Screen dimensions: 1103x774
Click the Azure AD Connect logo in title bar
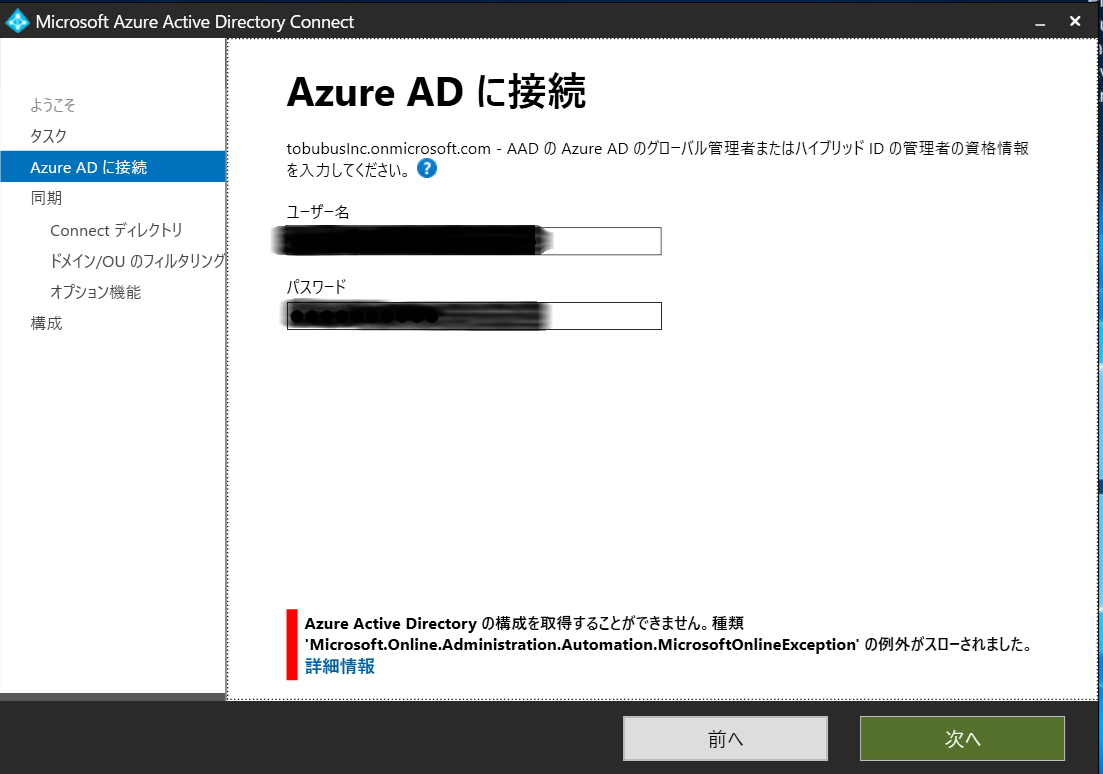point(17,22)
